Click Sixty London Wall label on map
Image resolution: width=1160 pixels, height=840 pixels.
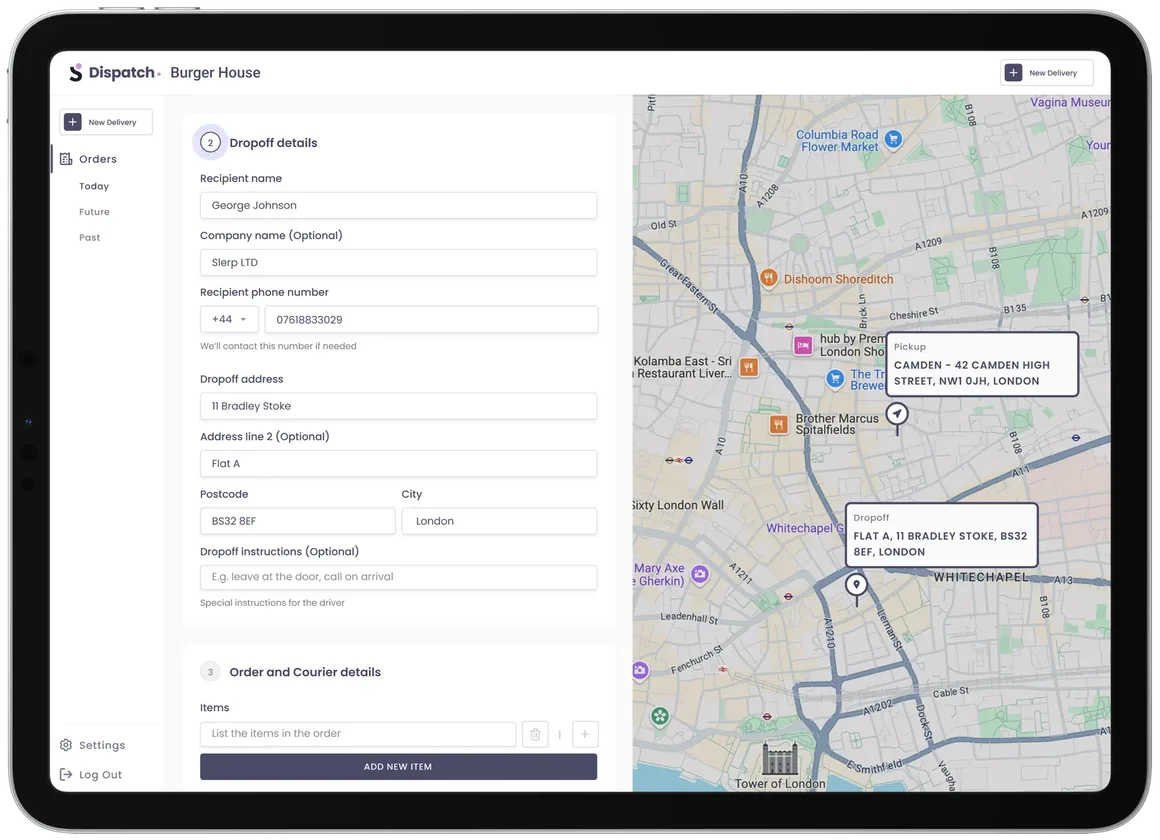click(x=678, y=505)
